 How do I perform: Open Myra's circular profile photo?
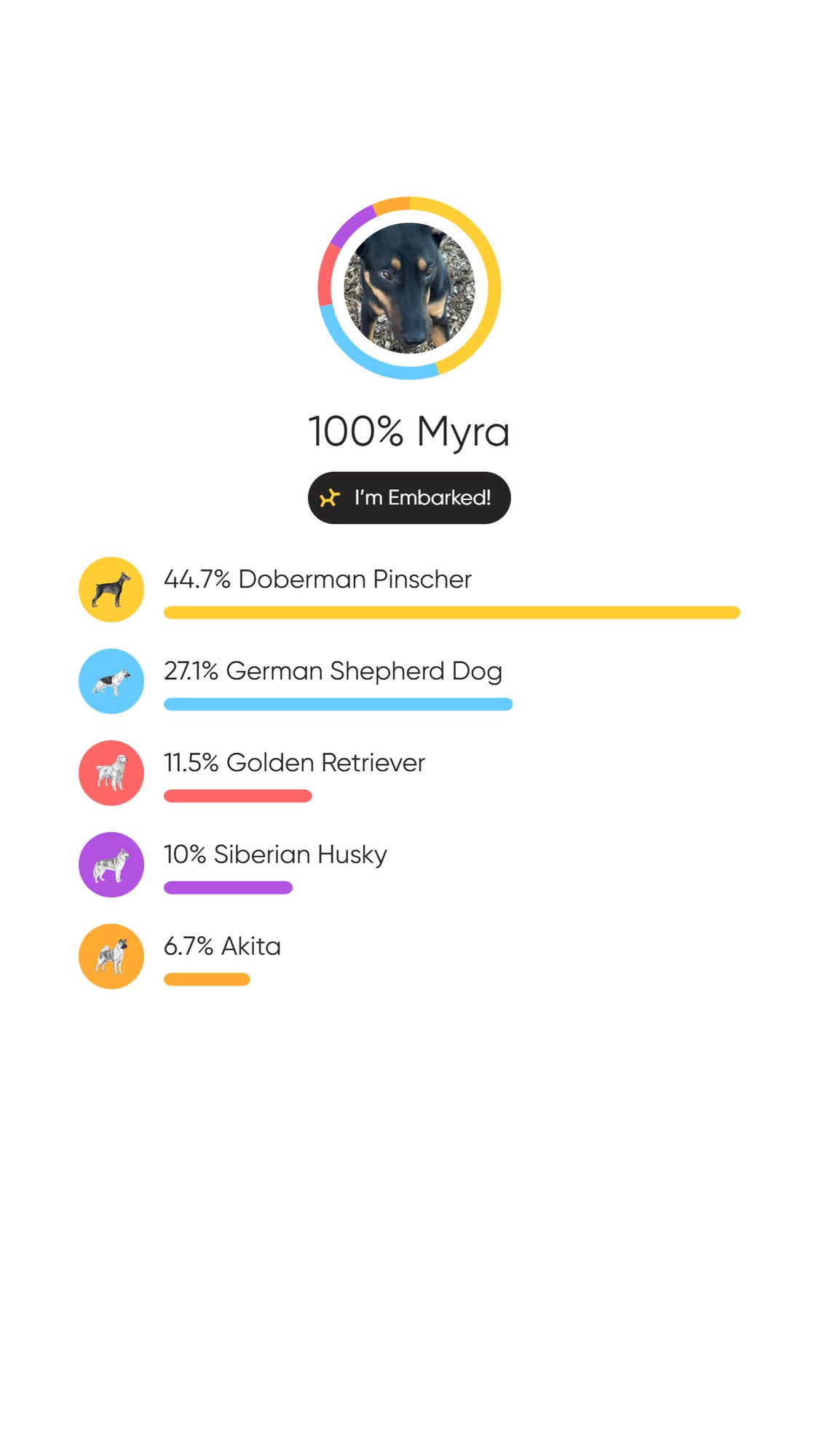point(409,288)
